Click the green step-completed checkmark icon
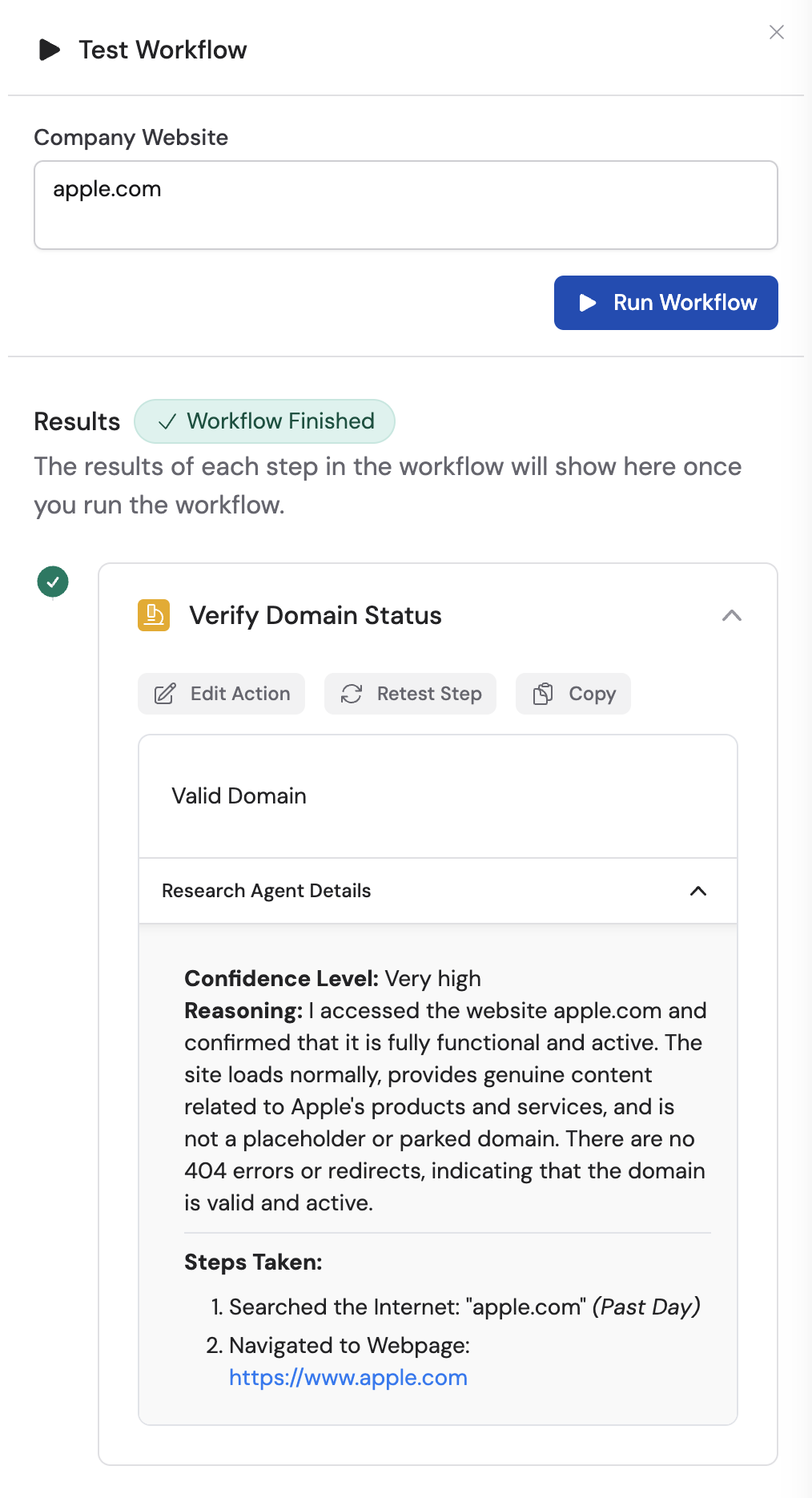The height and width of the screenshot is (1498, 812). click(x=53, y=582)
